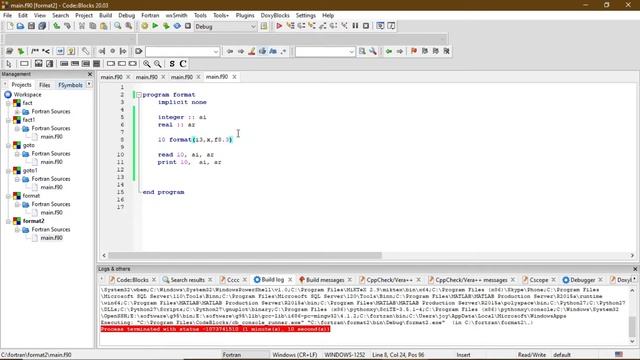
Task: Click the Rebuild icon
Action: point(177,26)
